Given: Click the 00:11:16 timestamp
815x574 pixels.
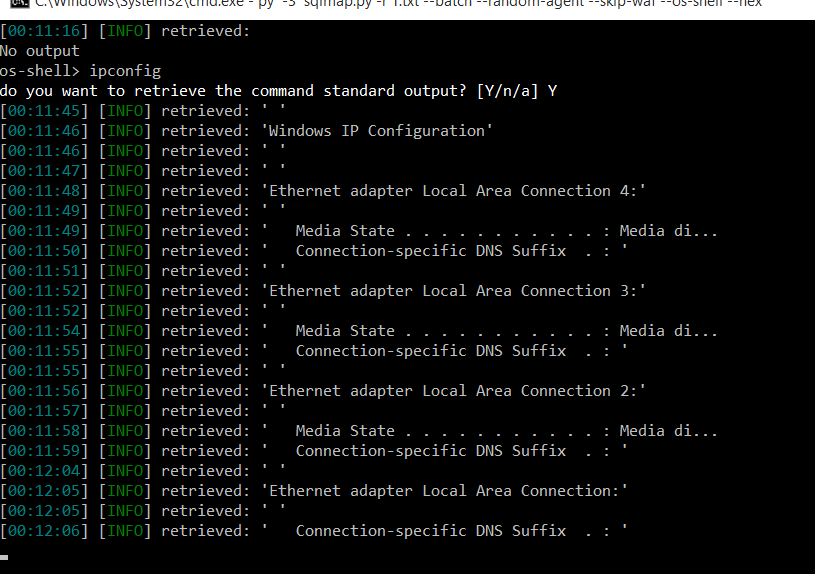Looking at the screenshot, I should click(44, 31).
